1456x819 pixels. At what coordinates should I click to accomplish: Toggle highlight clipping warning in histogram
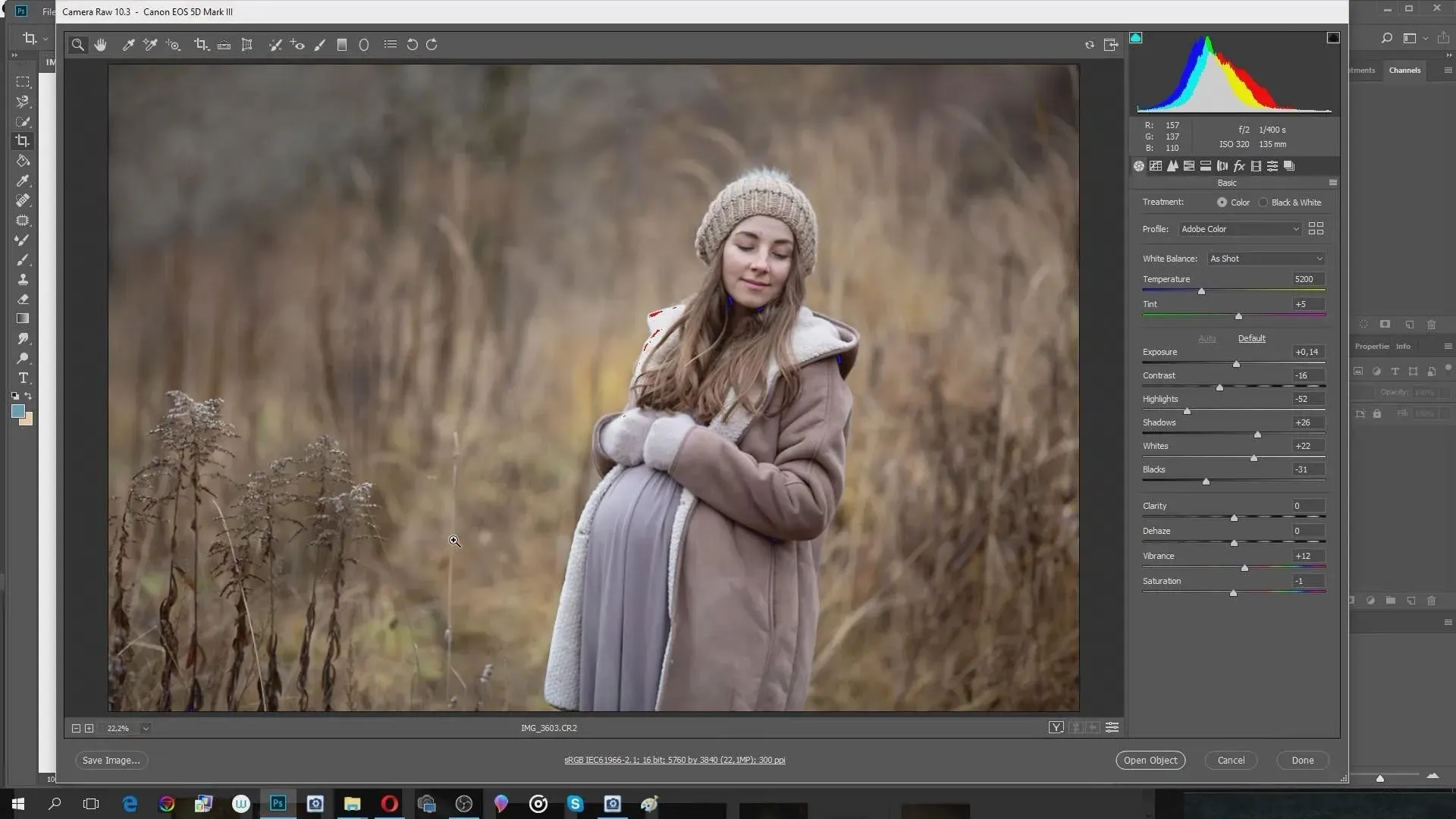pos(1333,38)
